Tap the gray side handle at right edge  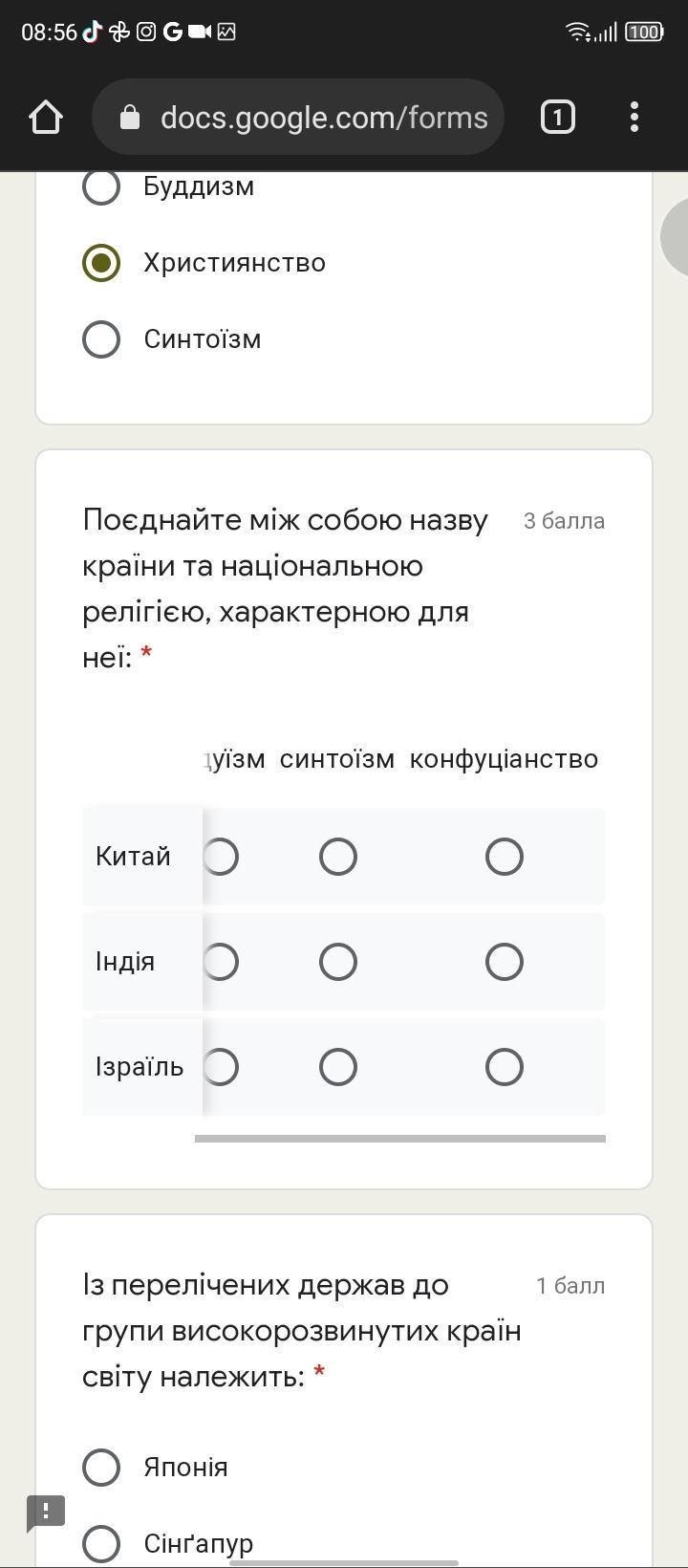click(675, 237)
